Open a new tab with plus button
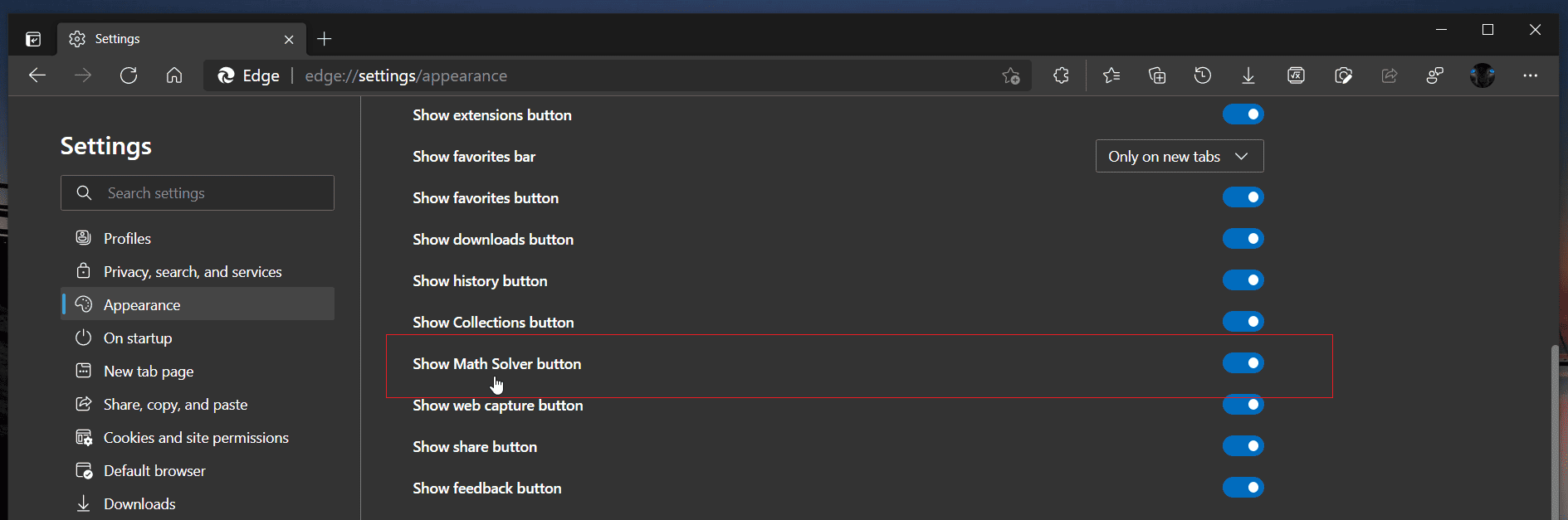 [x=325, y=39]
